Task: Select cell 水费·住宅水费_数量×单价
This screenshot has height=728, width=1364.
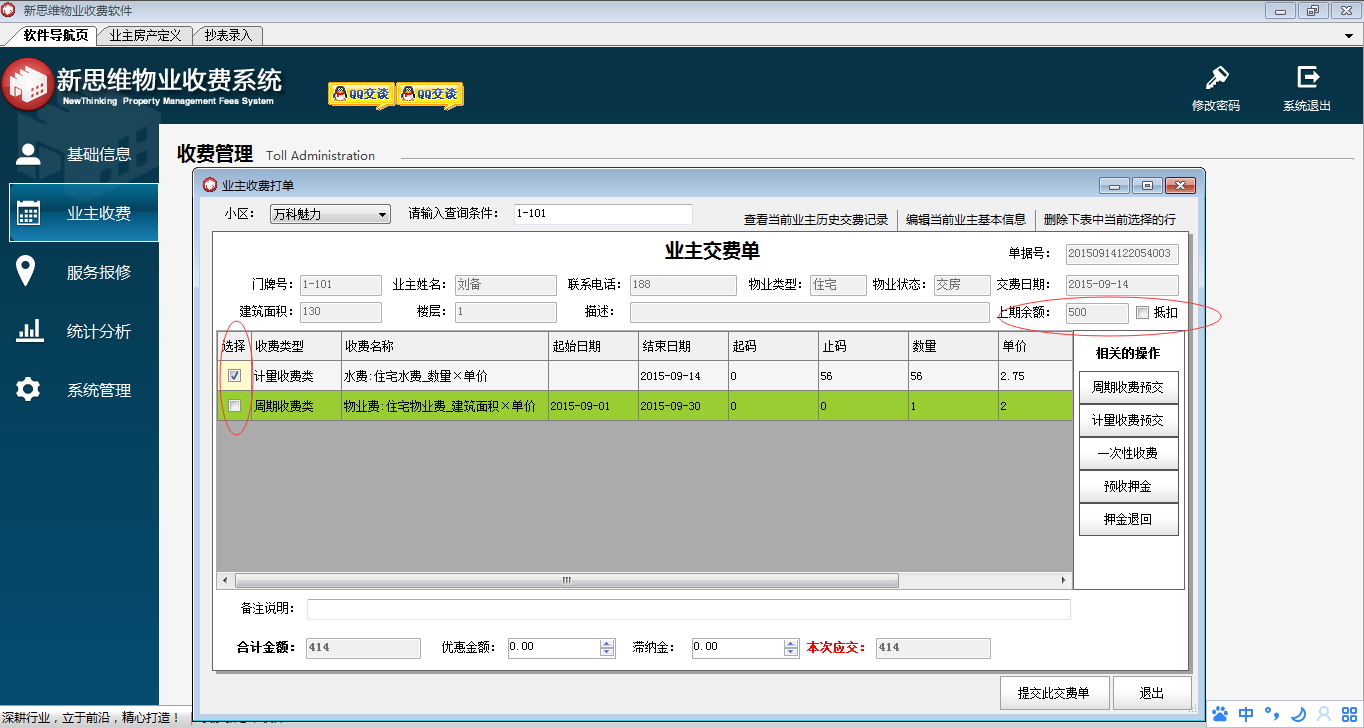Action: [x=444, y=376]
